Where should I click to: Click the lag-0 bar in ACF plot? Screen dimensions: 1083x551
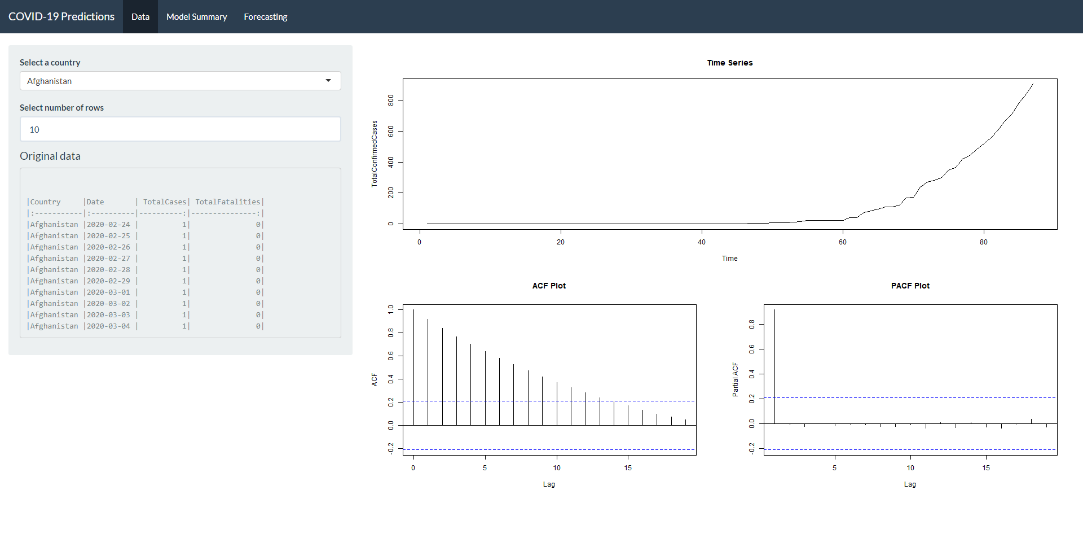[413, 366]
